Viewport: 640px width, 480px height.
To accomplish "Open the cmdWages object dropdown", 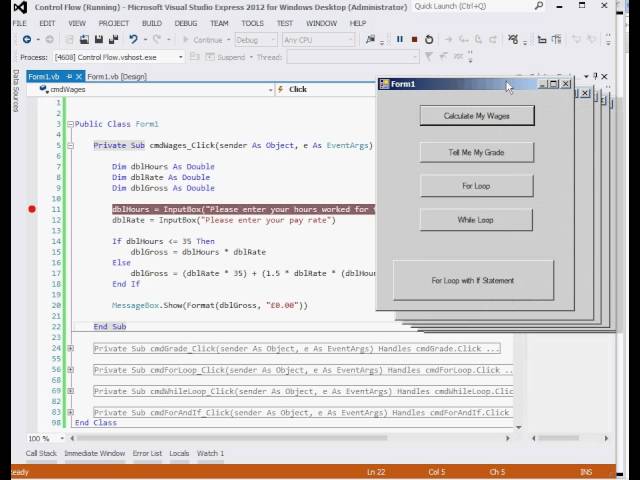I will (270, 89).
